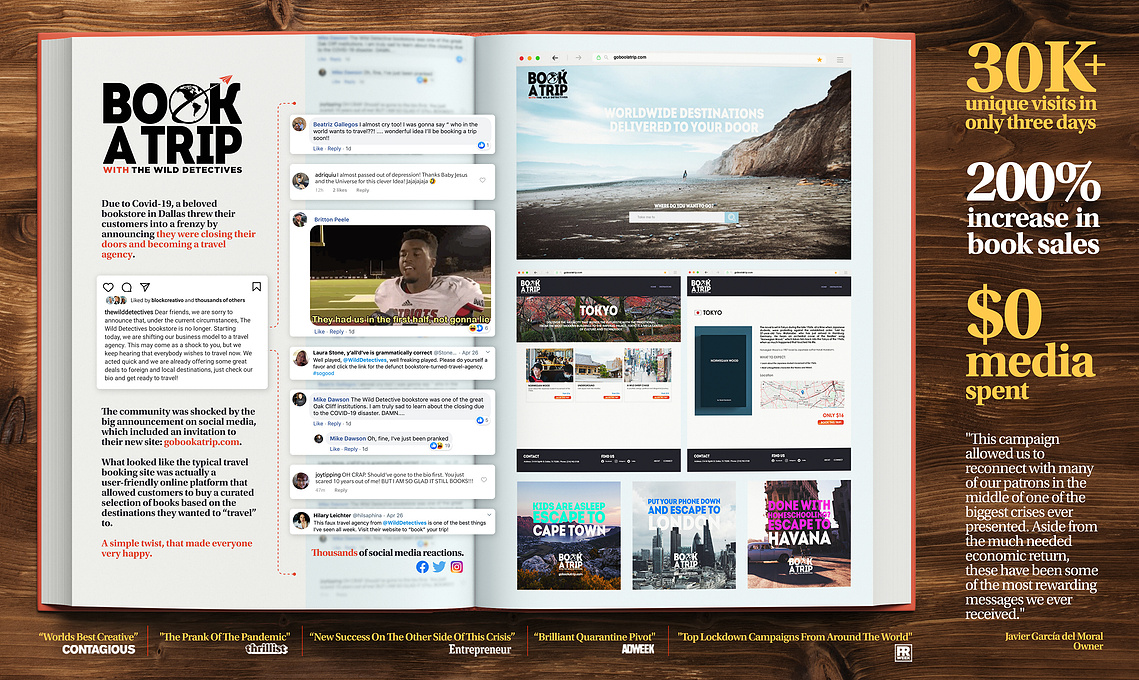1139x680 pixels.
Task: Click the Tokyo banner image on the destination page
Action: coord(599,317)
